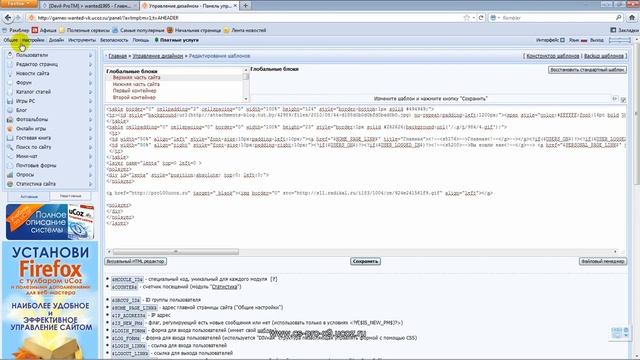
Task: Click the Форум sidebar icon
Action: click(x=10, y=82)
